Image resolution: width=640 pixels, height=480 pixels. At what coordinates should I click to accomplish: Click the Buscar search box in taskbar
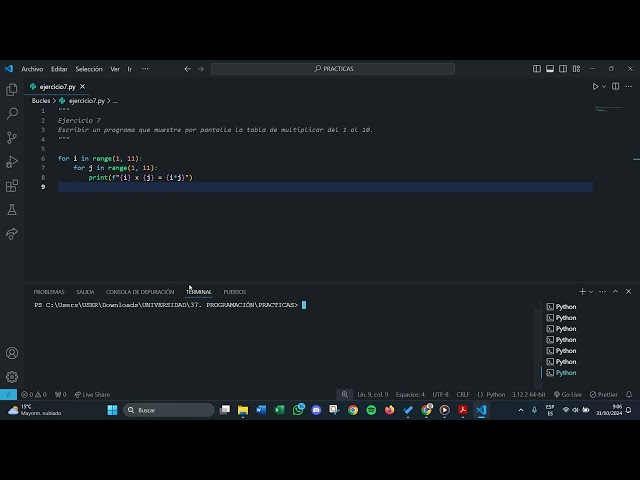tap(169, 410)
